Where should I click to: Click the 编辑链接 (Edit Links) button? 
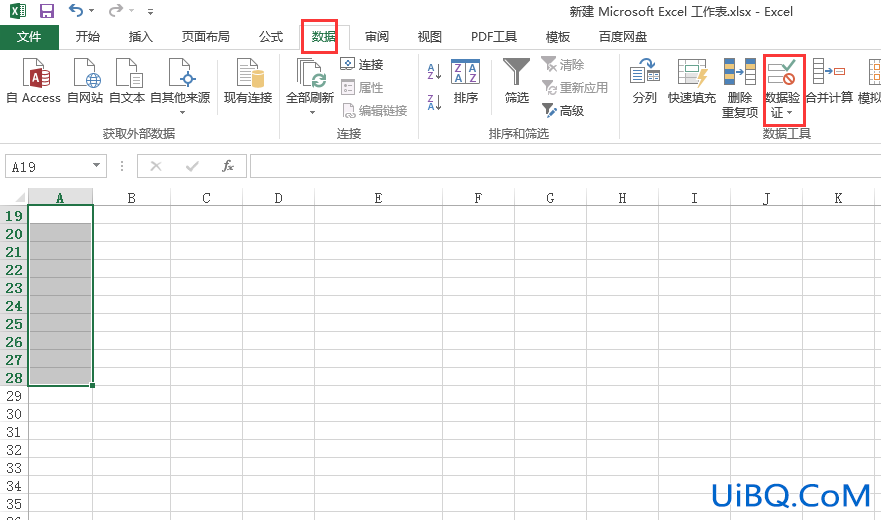point(374,111)
